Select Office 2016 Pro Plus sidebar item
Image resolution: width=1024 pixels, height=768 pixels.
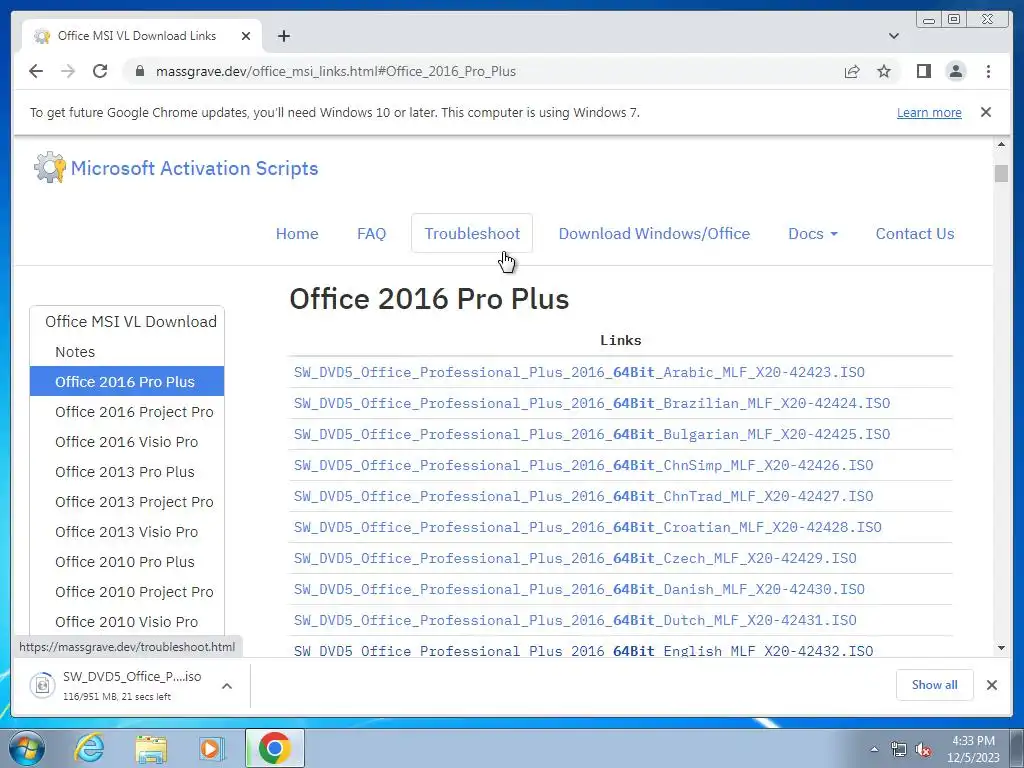127,381
